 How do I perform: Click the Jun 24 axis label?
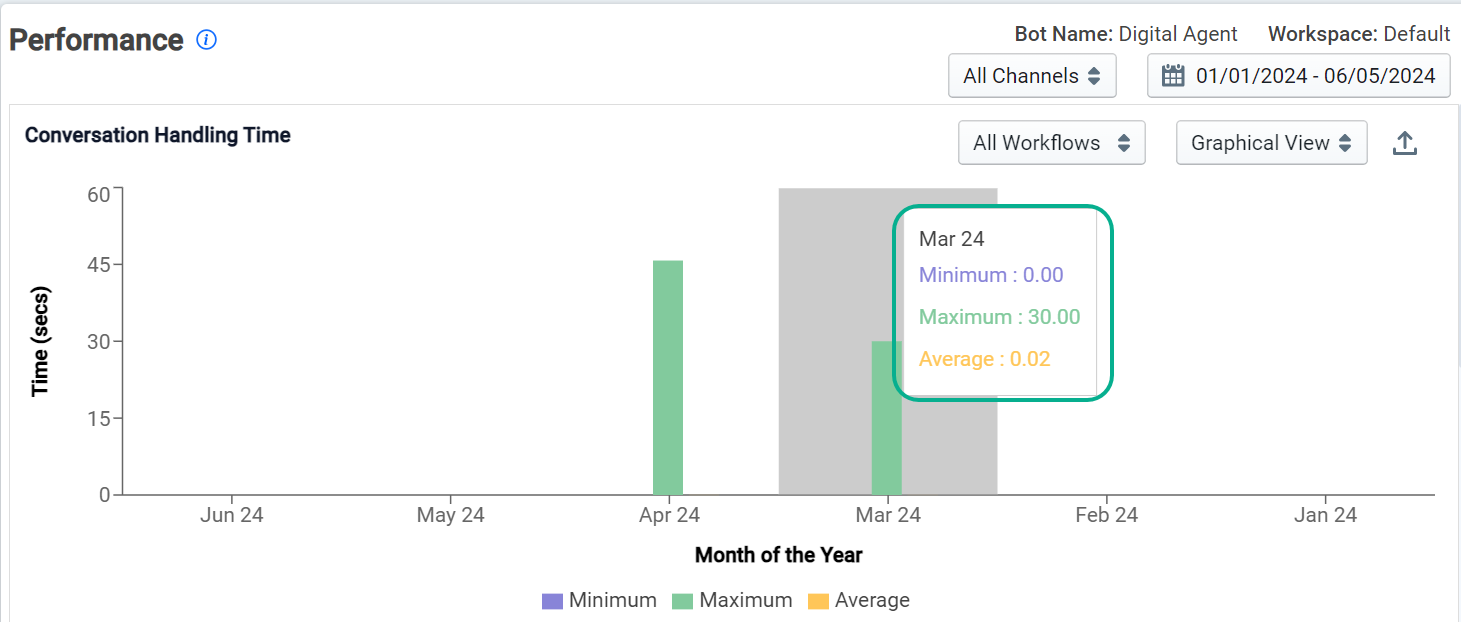pyautogui.click(x=232, y=515)
